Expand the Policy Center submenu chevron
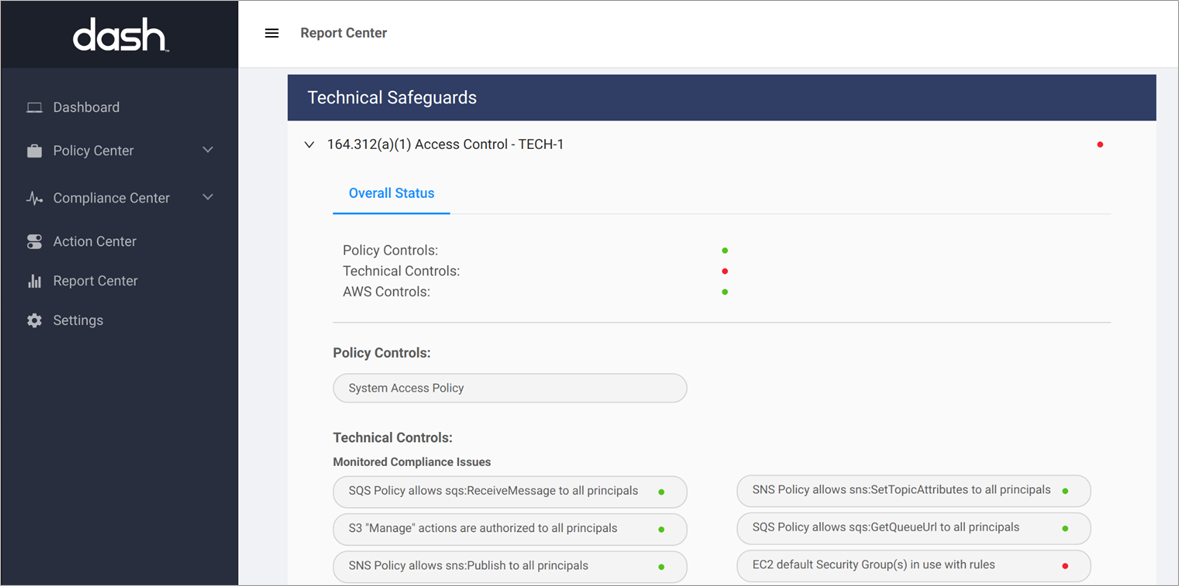The image size is (1179, 586). 208,150
